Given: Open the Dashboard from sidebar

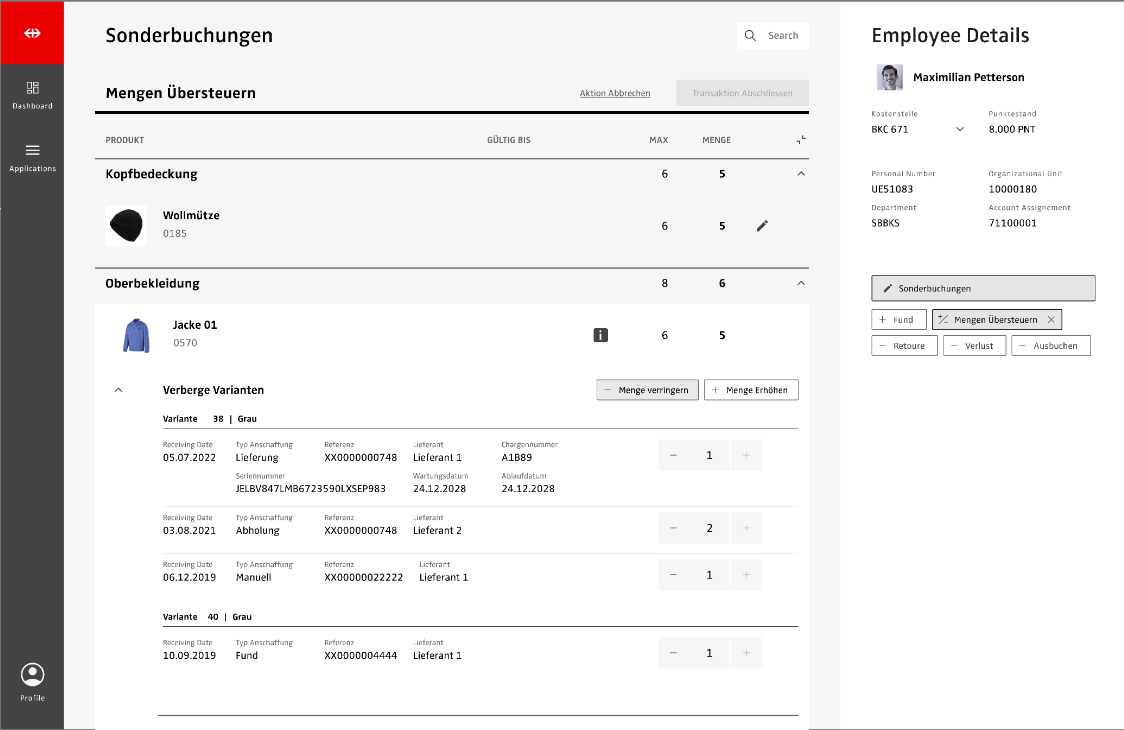Looking at the screenshot, I should pos(32,94).
